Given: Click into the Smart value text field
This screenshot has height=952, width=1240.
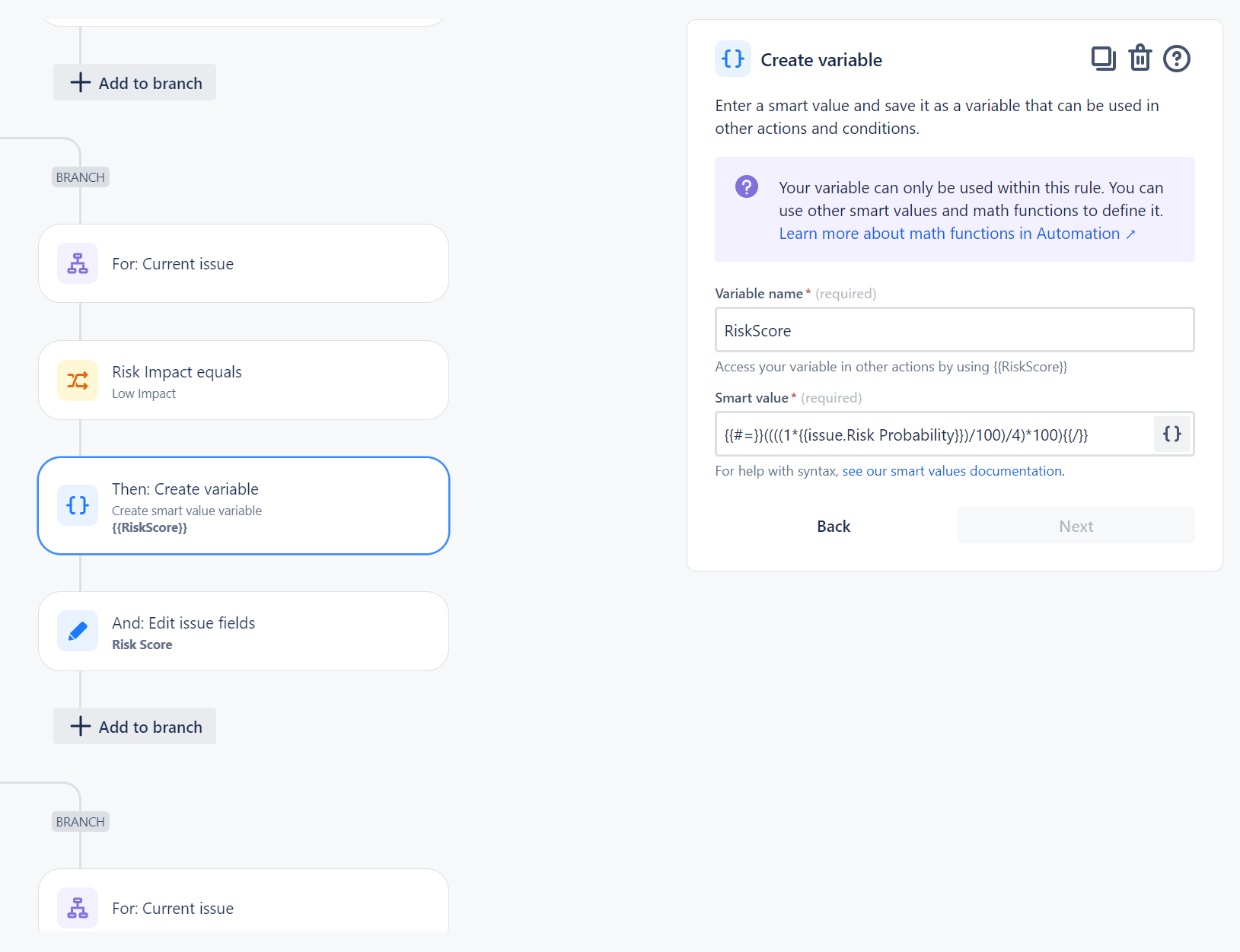Looking at the screenshot, I should 932,435.
